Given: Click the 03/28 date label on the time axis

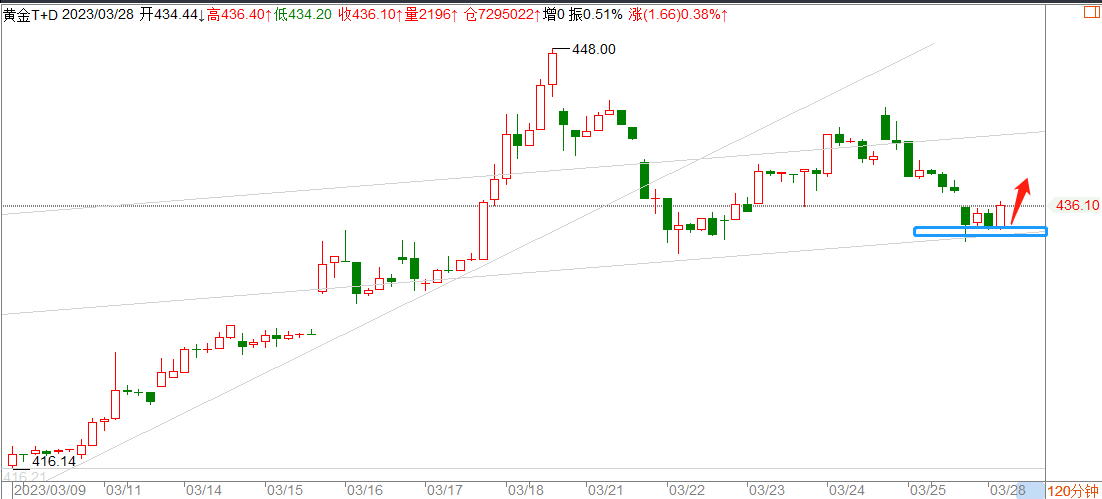Looking at the screenshot, I should coord(1007,490).
